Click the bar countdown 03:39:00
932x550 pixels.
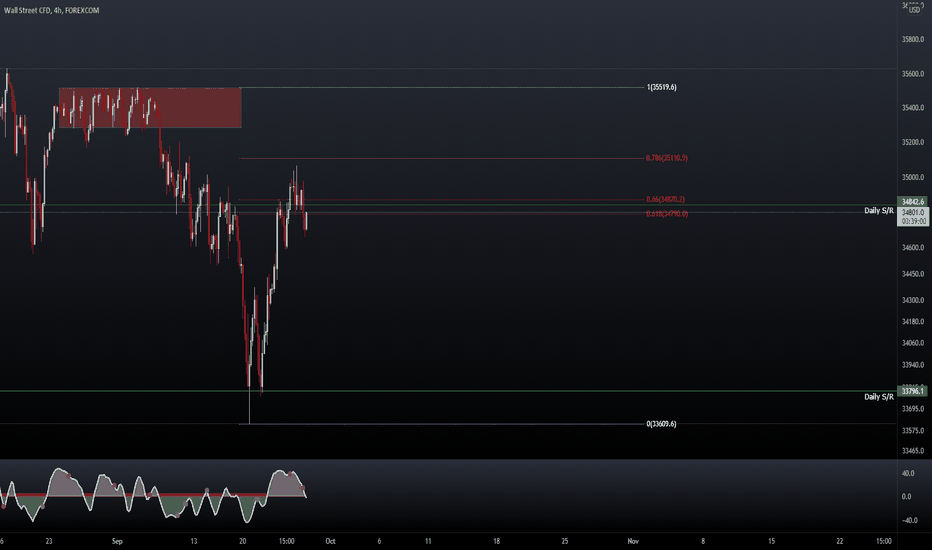[913, 221]
